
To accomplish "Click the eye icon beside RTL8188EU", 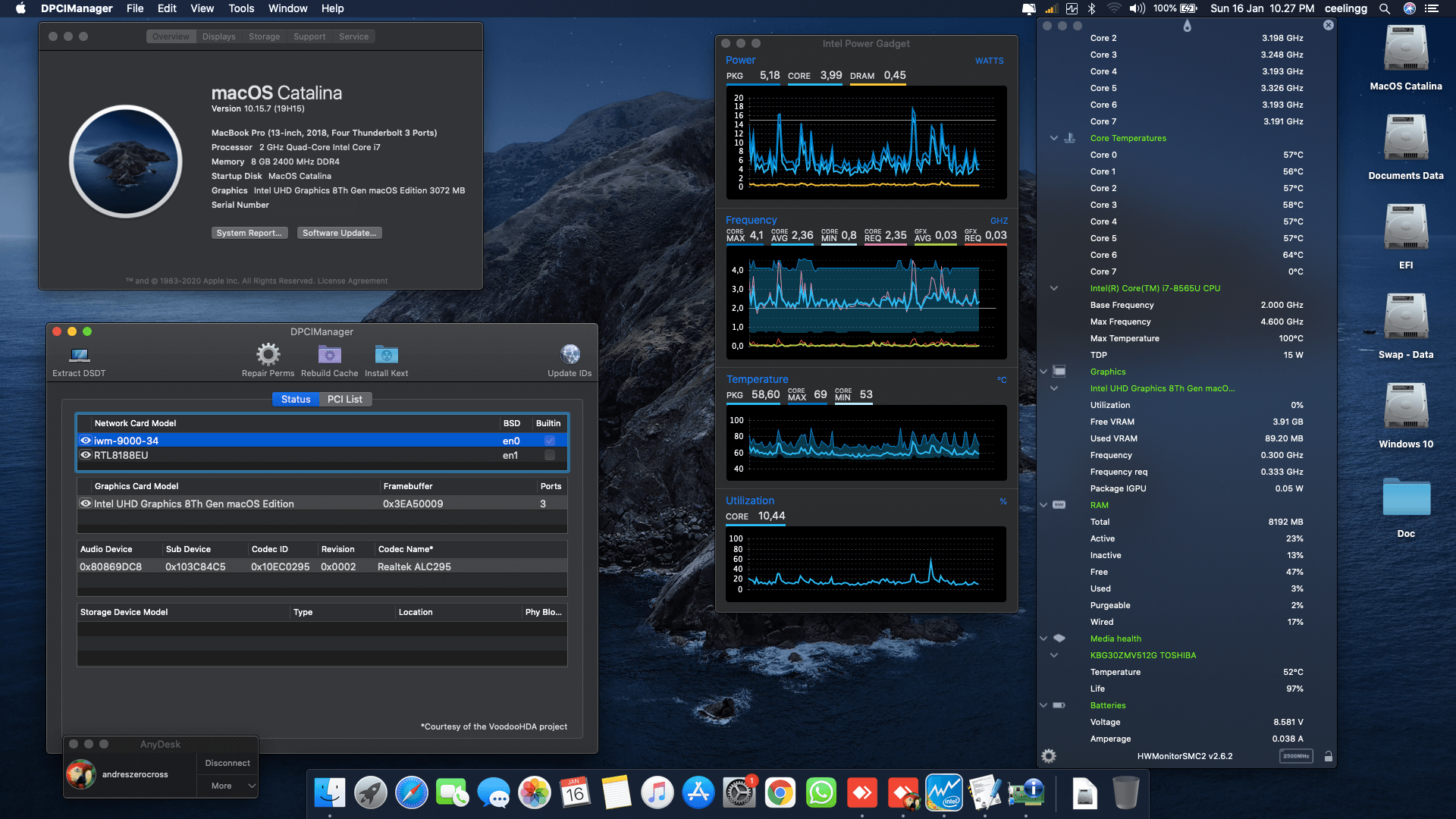I will click(x=86, y=455).
